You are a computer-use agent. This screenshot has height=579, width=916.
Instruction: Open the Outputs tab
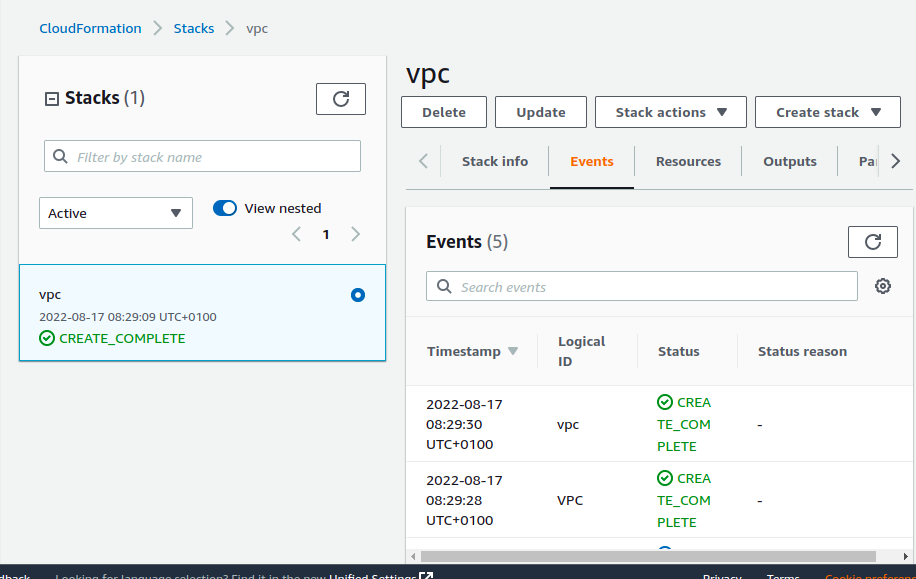point(790,161)
